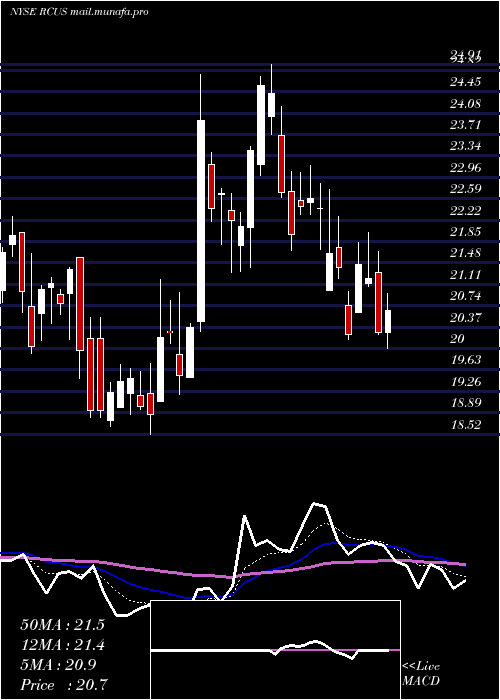Click the NYSE RCUS mail.munafa.pro title text

pos(79,12)
